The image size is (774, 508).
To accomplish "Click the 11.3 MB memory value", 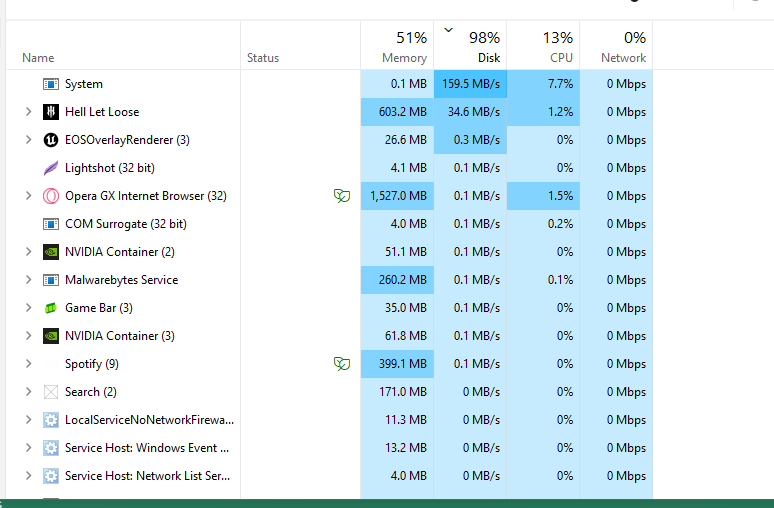I will (x=406, y=420).
